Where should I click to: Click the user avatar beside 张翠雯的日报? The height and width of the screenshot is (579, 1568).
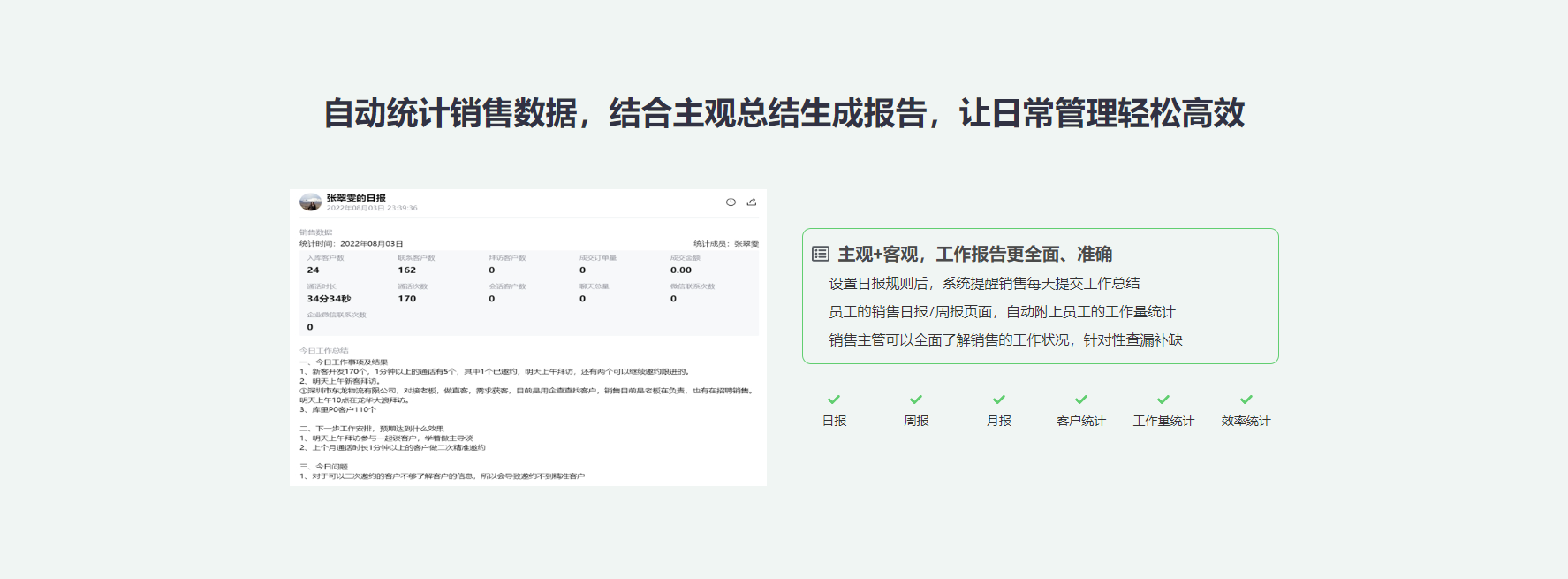(x=310, y=202)
